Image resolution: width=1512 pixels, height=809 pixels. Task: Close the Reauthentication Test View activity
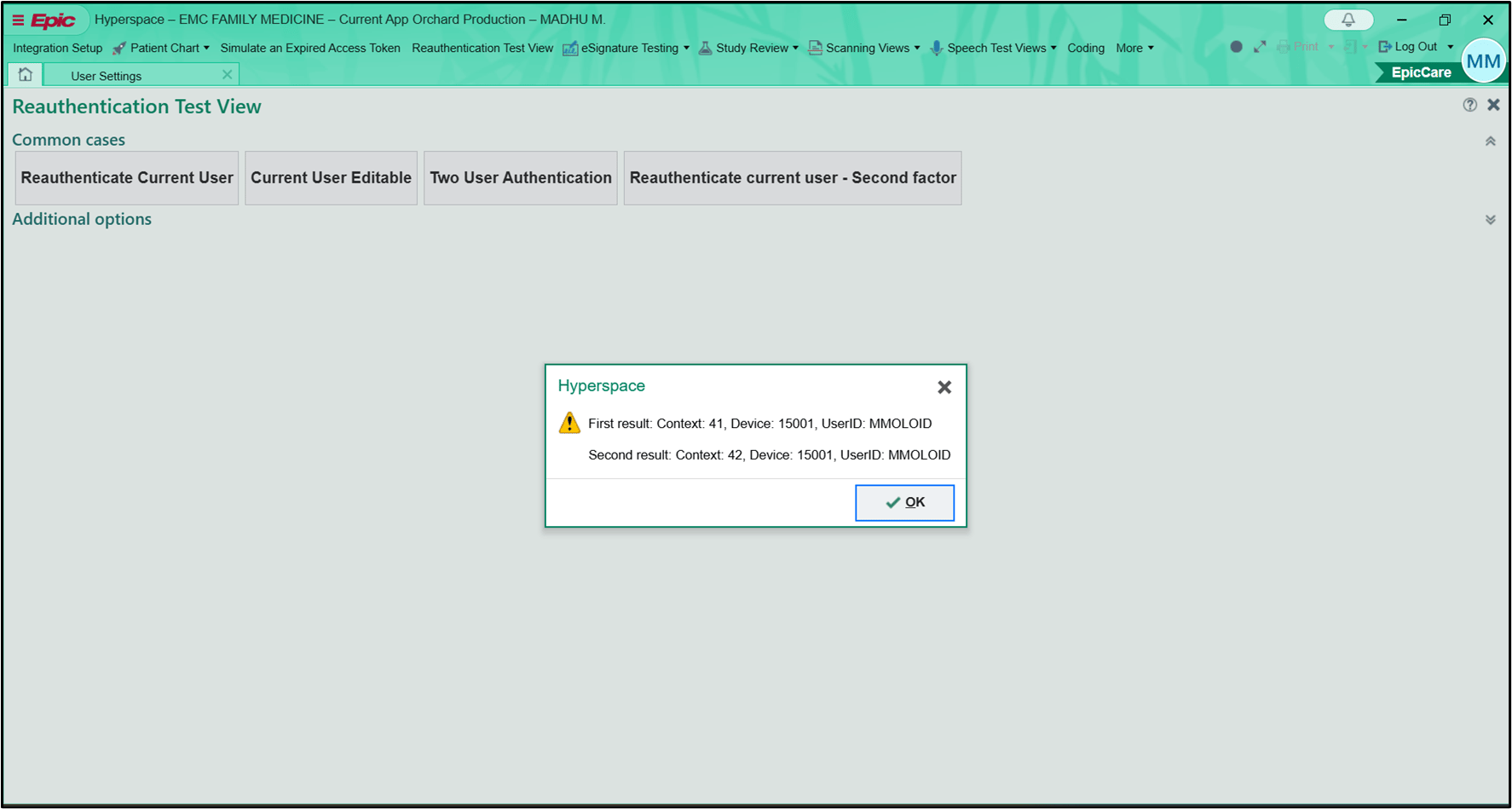coord(1493,105)
